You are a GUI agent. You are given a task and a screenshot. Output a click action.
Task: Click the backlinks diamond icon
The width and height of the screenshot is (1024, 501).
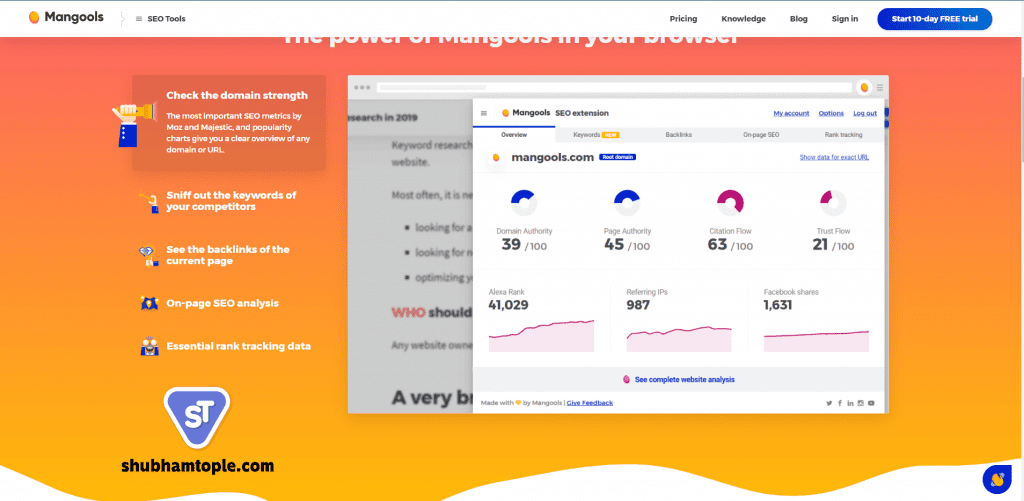coord(149,256)
